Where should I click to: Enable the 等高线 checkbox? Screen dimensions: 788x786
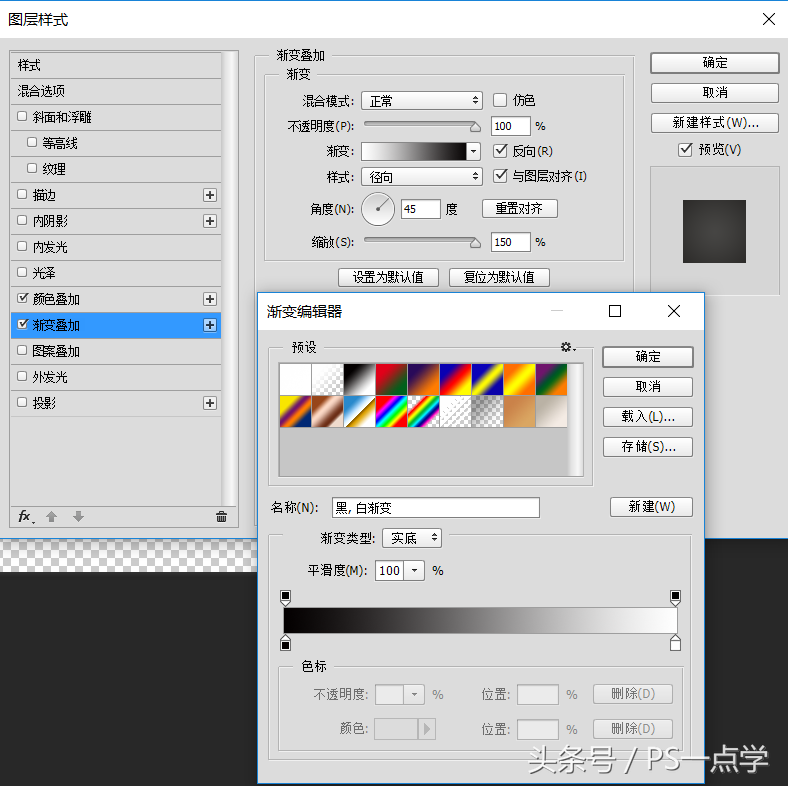(32, 142)
